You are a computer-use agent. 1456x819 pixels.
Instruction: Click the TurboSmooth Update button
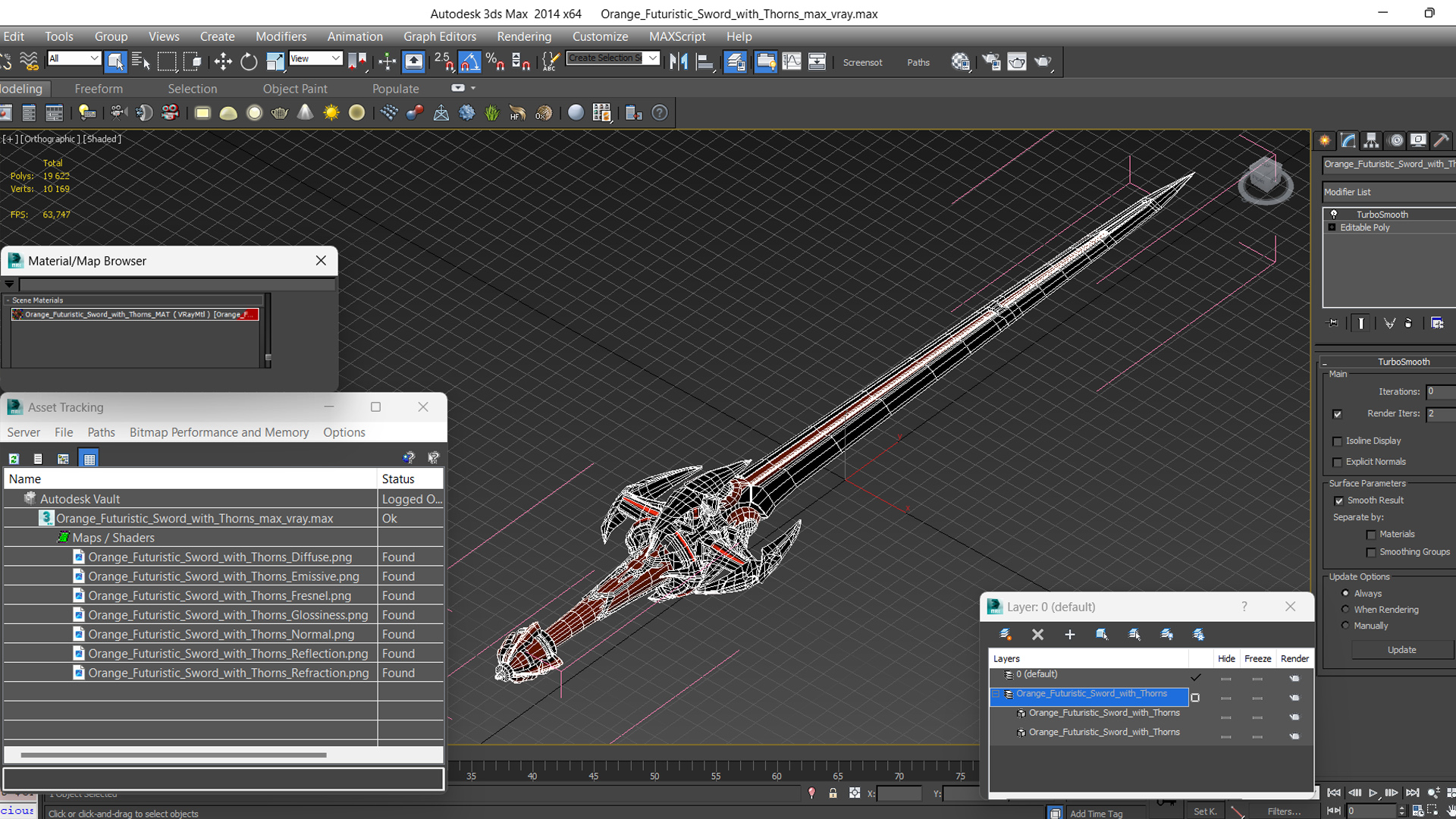[x=1401, y=650]
